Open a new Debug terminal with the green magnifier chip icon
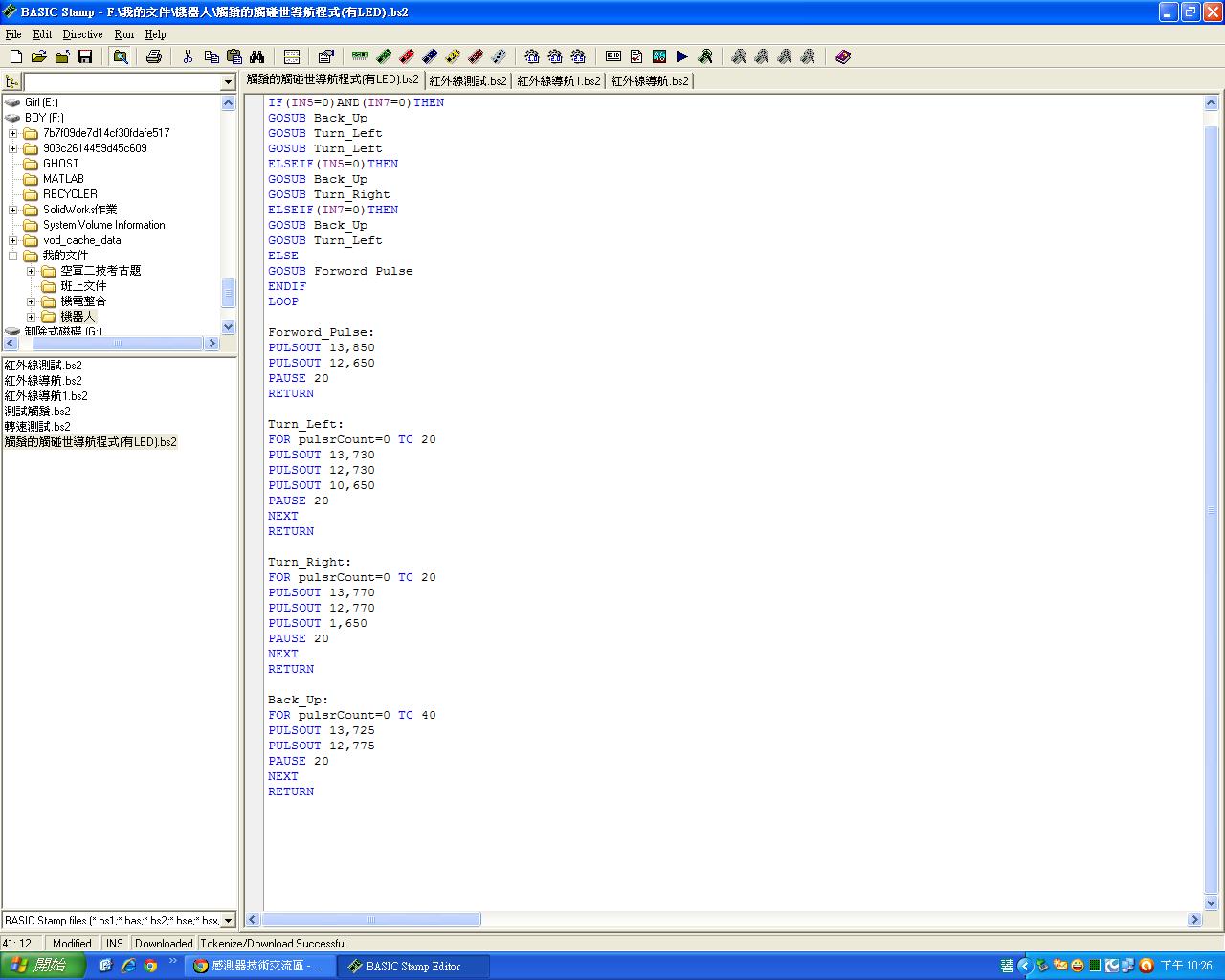Screen dimensions: 1225x980 point(705,57)
